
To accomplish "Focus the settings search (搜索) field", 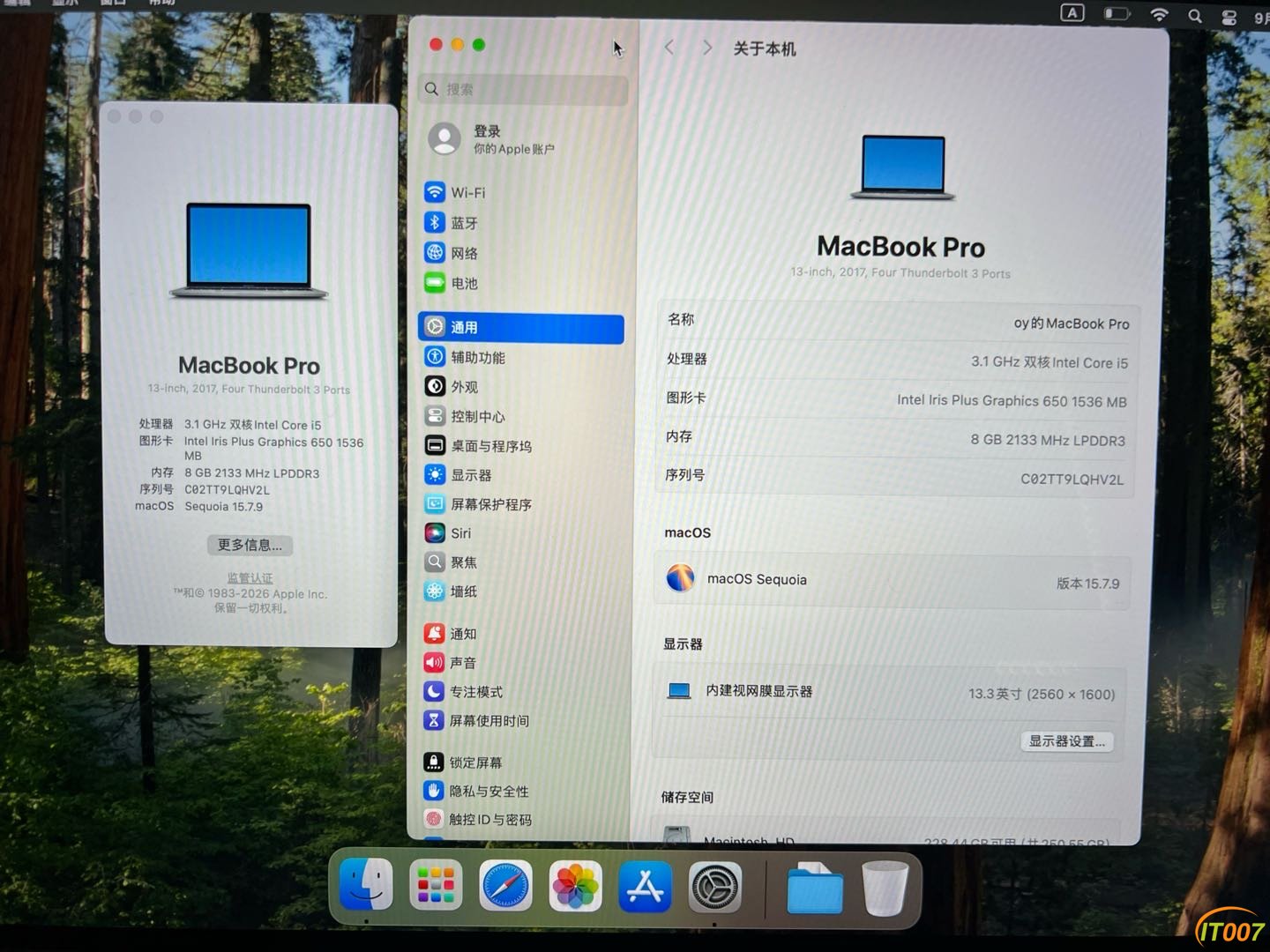I will [523, 89].
